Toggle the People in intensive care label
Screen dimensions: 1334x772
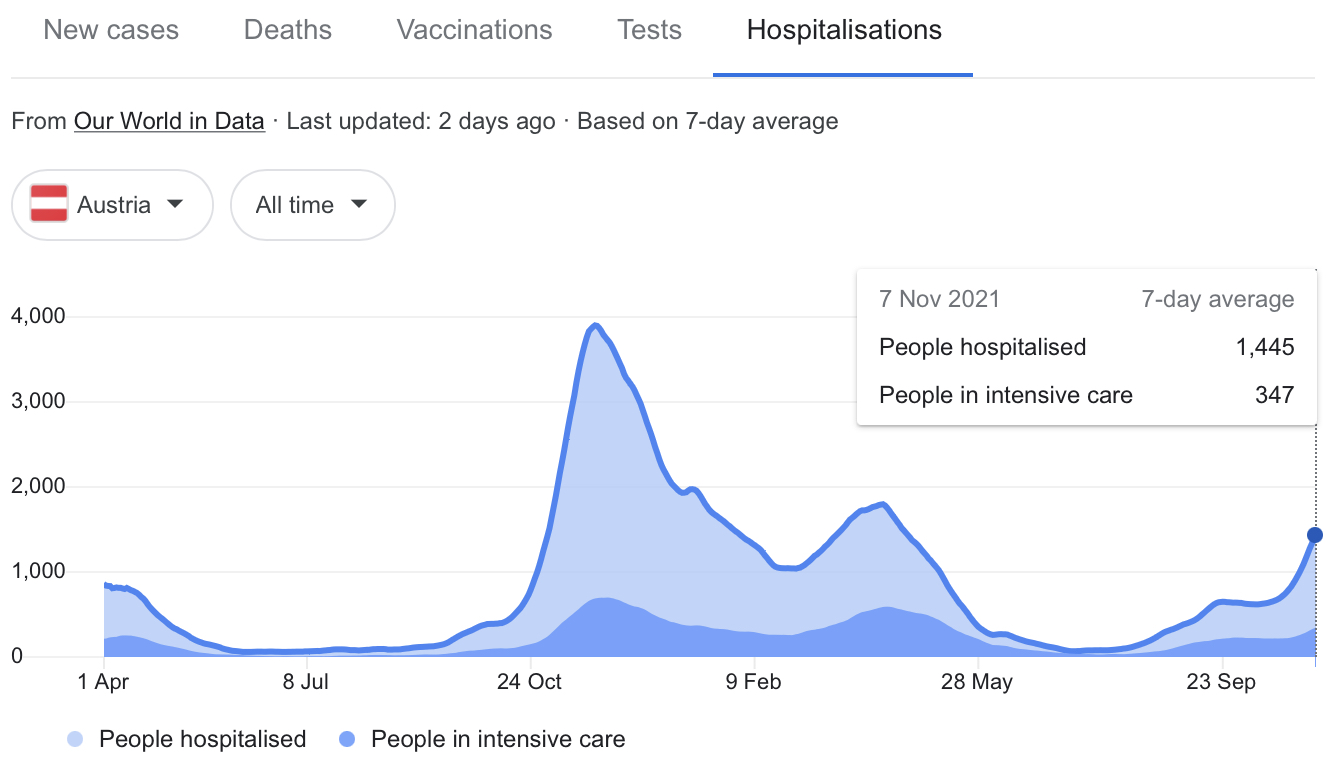[x=497, y=740]
